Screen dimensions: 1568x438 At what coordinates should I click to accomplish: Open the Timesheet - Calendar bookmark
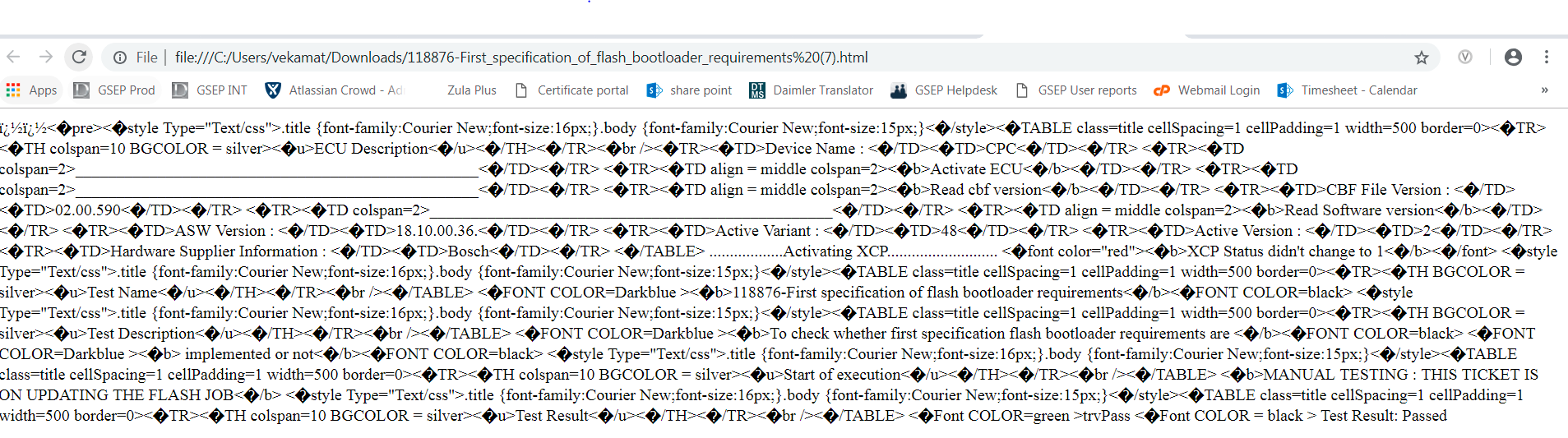[1347, 90]
